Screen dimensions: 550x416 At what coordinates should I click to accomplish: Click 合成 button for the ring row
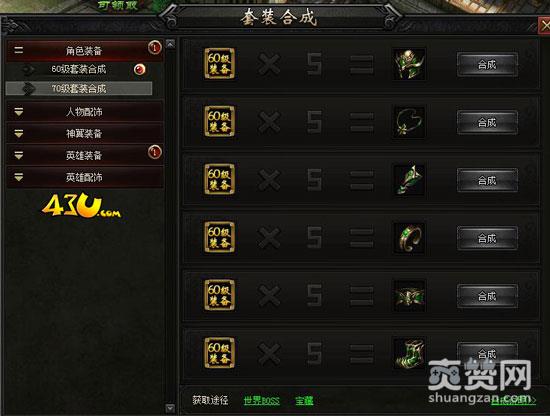click(x=487, y=239)
